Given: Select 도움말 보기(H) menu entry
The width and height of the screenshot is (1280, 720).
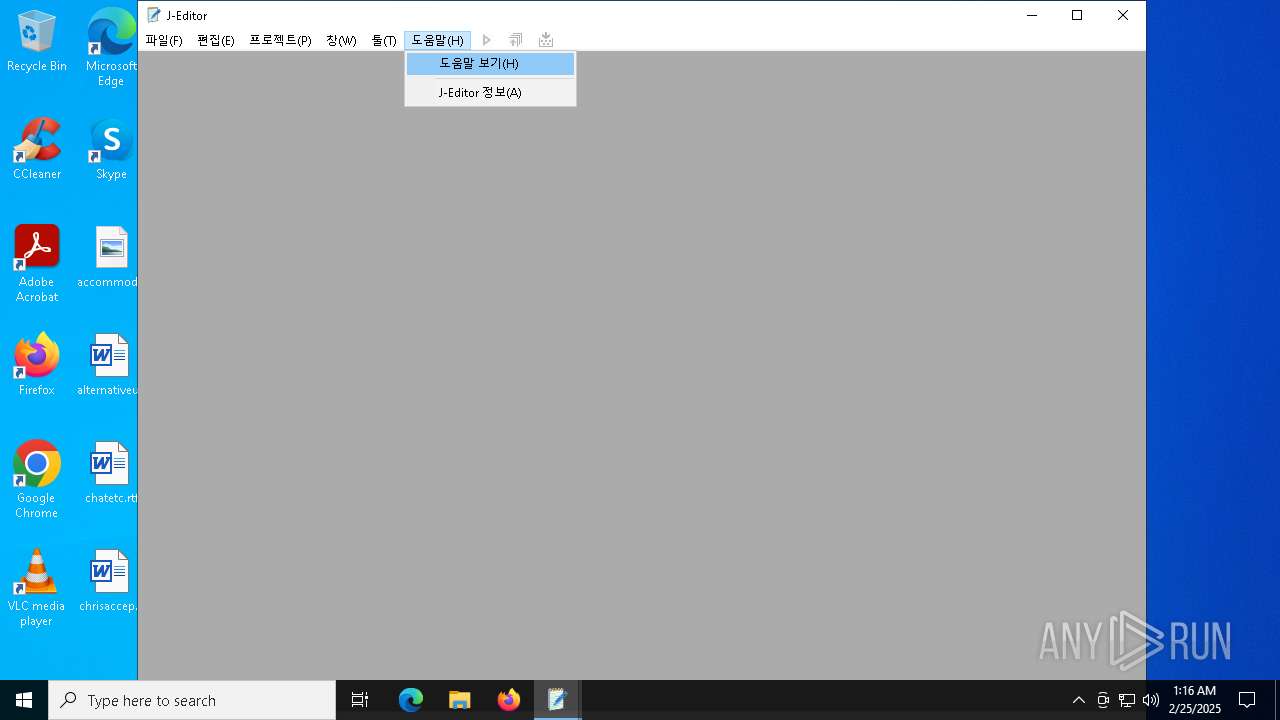Looking at the screenshot, I should pyautogui.click(x=490, y=64).
